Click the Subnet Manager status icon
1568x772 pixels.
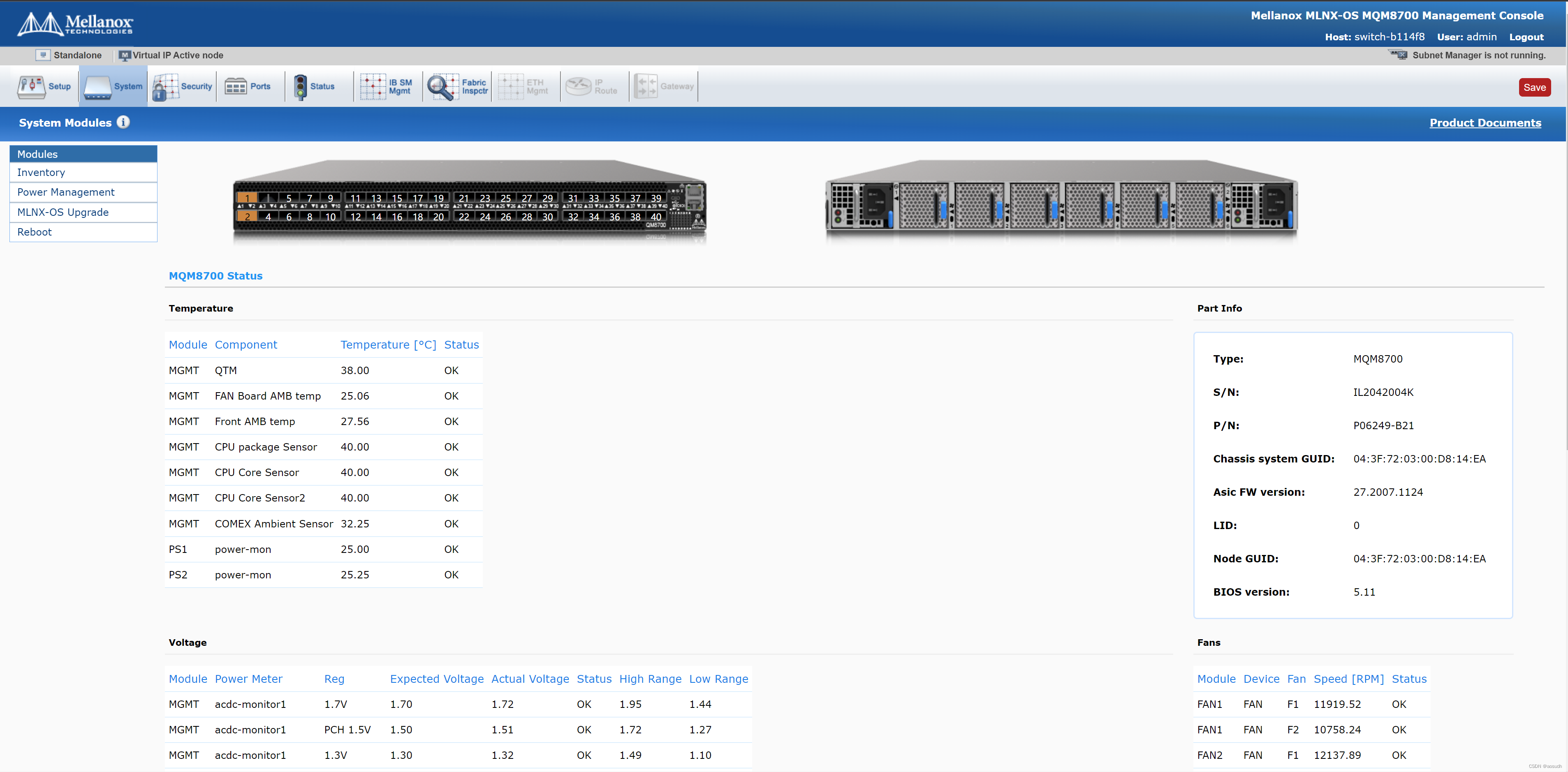click(x=1398, y=55)
